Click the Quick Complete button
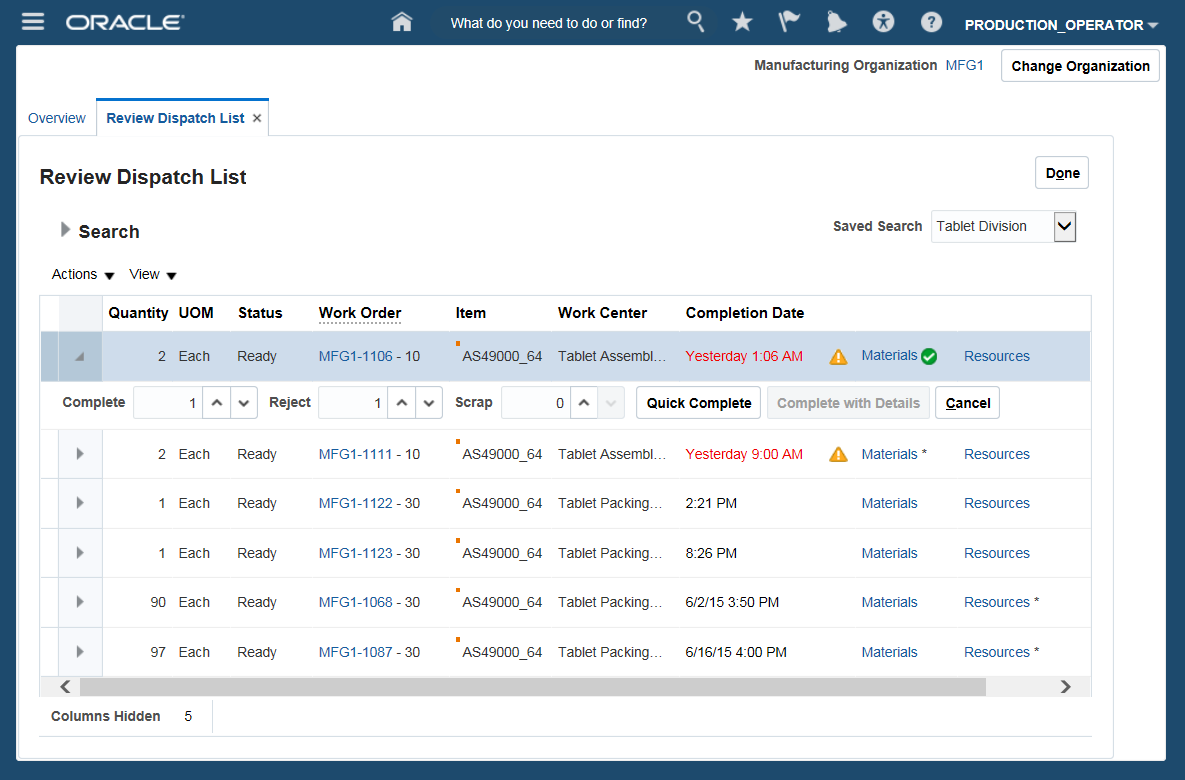 tap(699, 403)
